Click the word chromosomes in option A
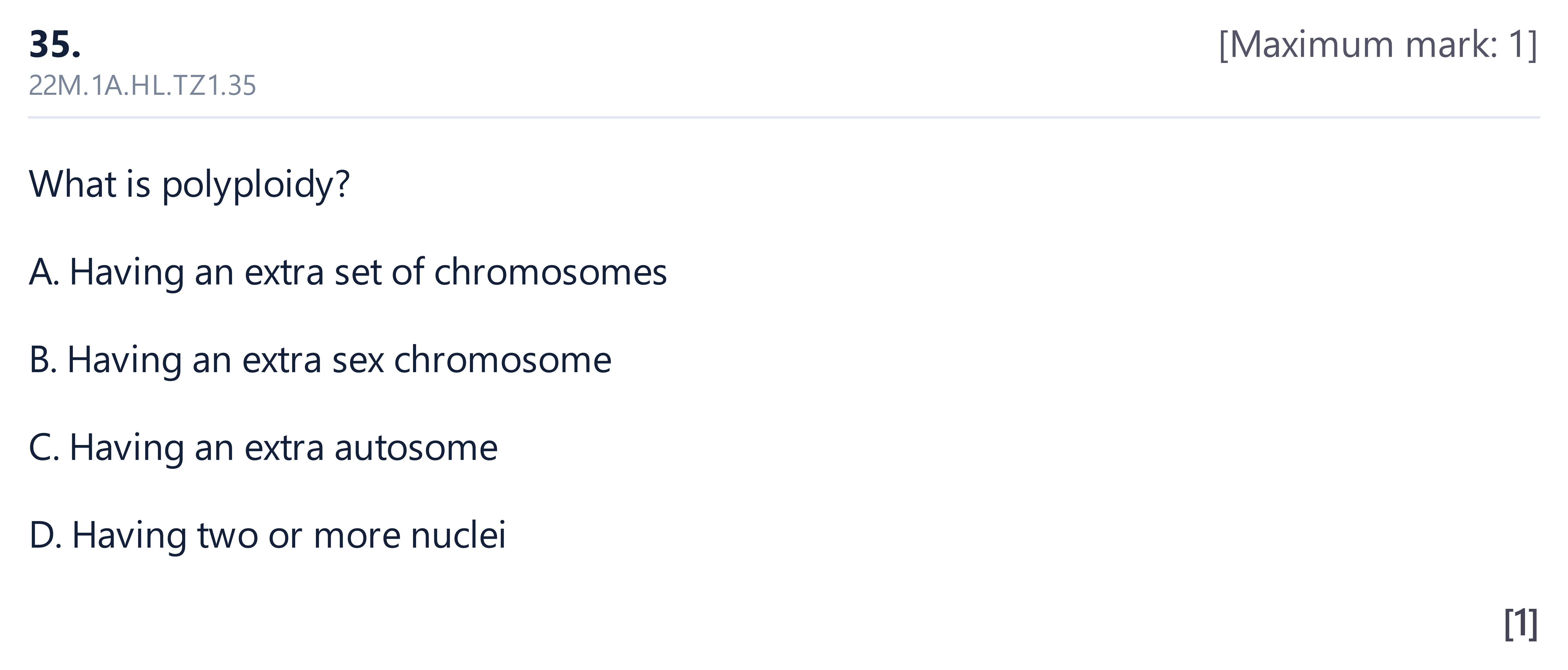 [550, 272]
